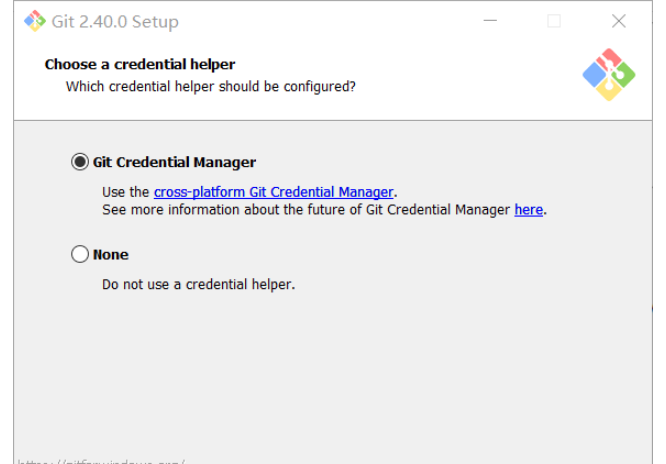Click the "Git Credential Manager" option label
The height and width of the screenshot is (464, 666).
(x=174, y=162)
